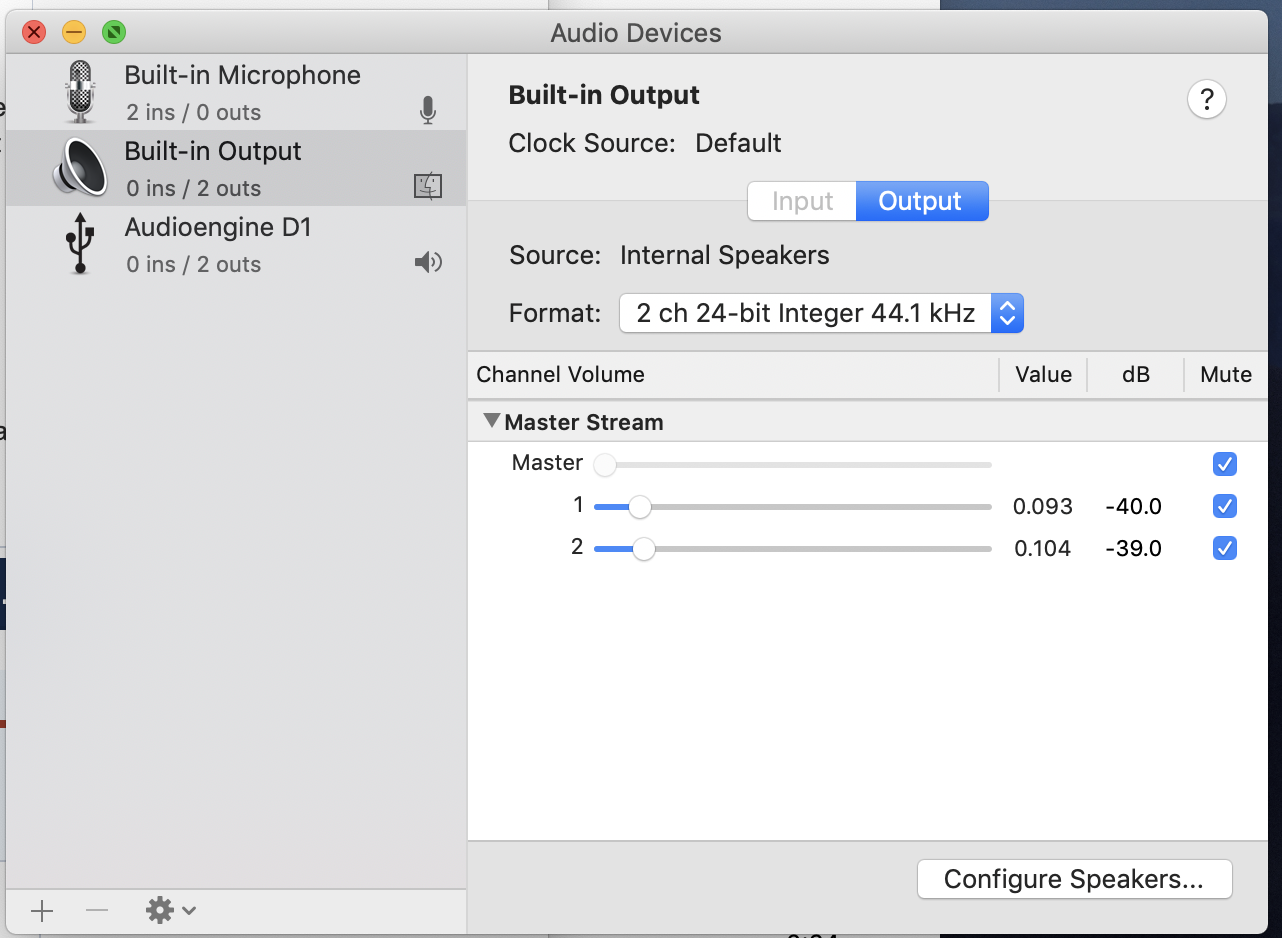Click the Built-in Output speaker icon
The width and height of the screenshot is (1282, 938).
(x=80, y=168)
